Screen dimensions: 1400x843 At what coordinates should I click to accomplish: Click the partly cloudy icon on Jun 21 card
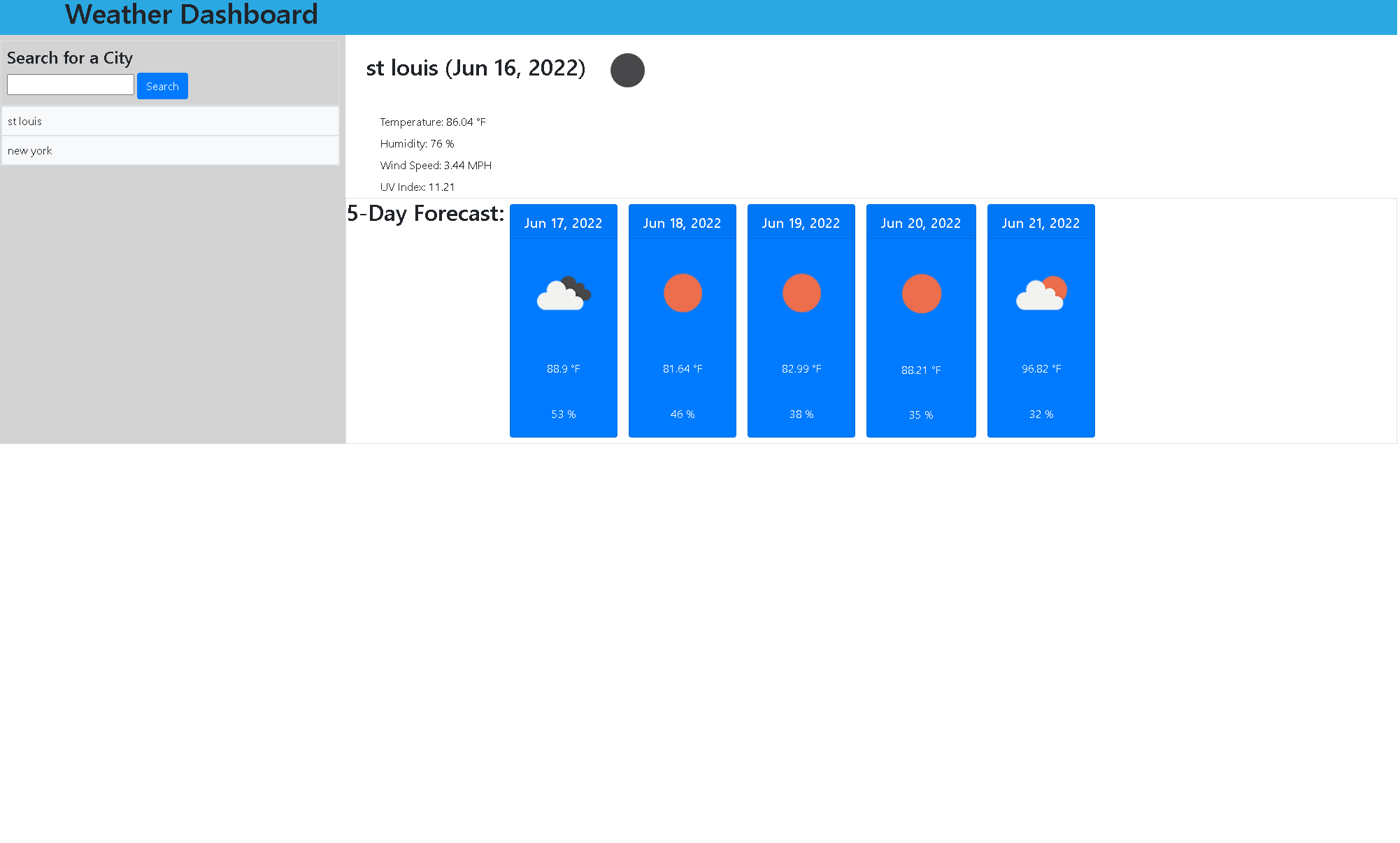click(x=1041, y=294)
